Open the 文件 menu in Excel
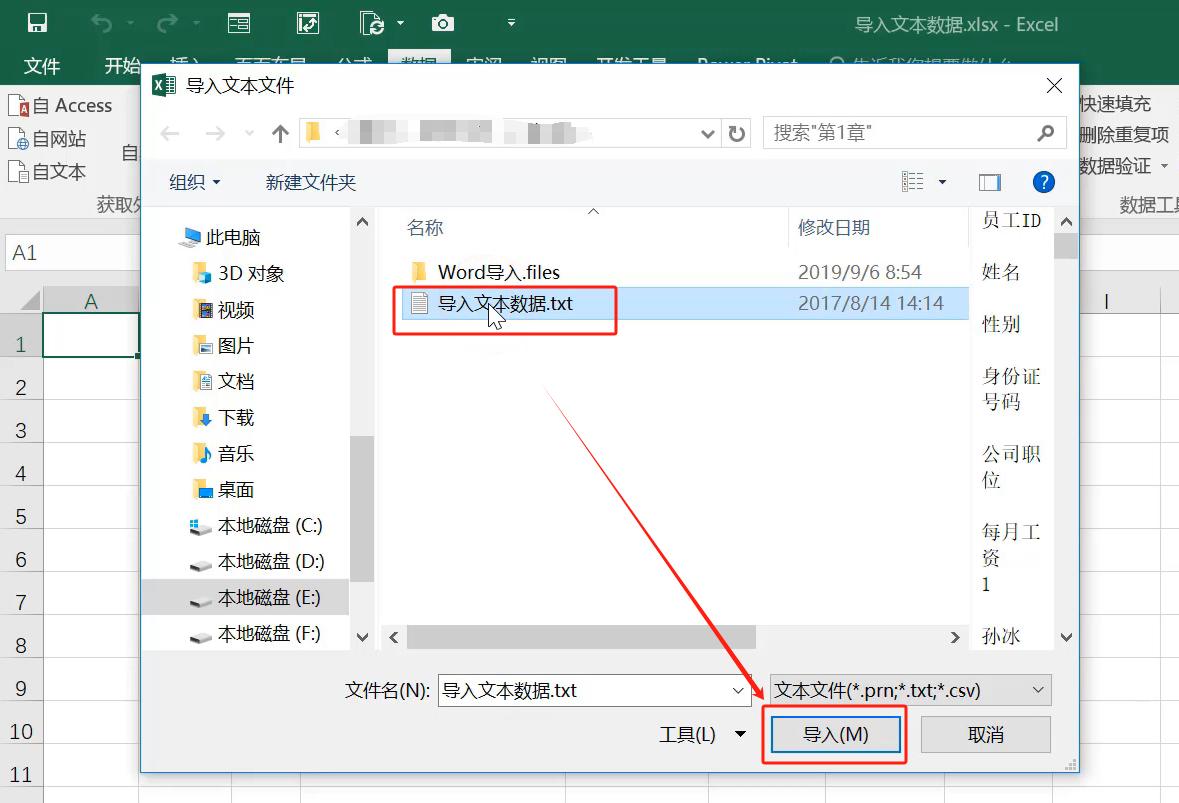This screenshot has height=803, width=1179. tap(41, 66)
